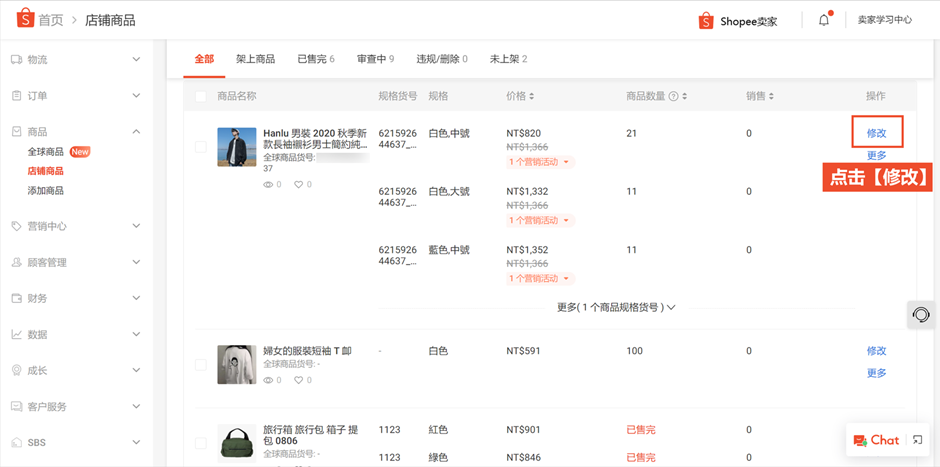Image resolution: width=940 pixels, height=467 pixels.
Task: Expand the 营销中心 menu chevron
Action: [136, 226]
